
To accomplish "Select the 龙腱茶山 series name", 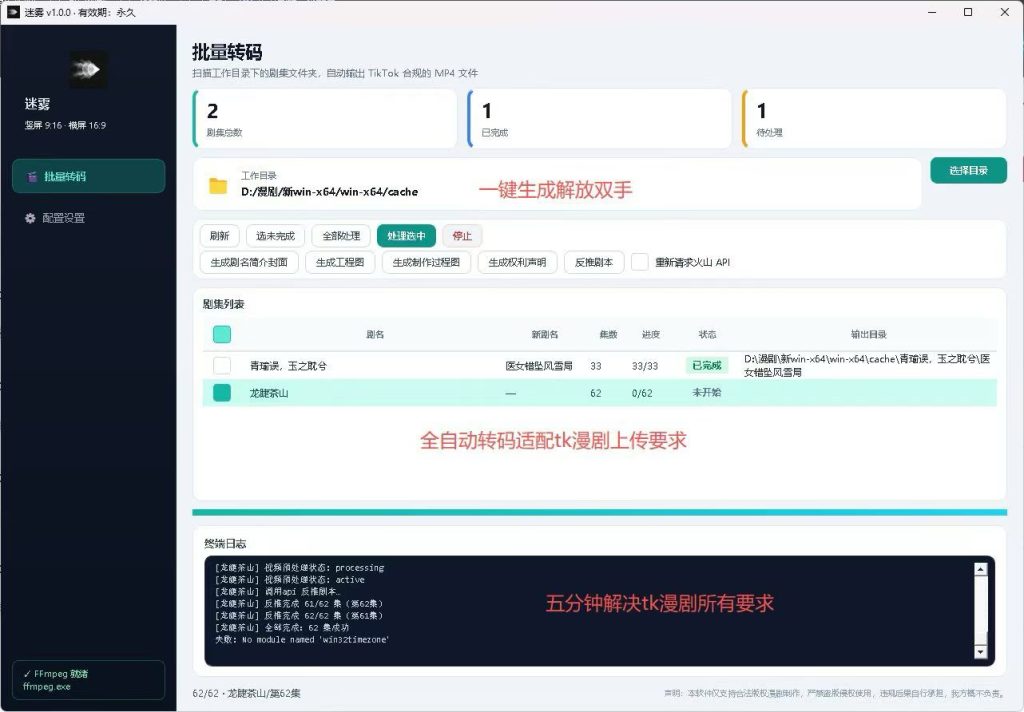I will pyautogui.click(x=269, y=393).
